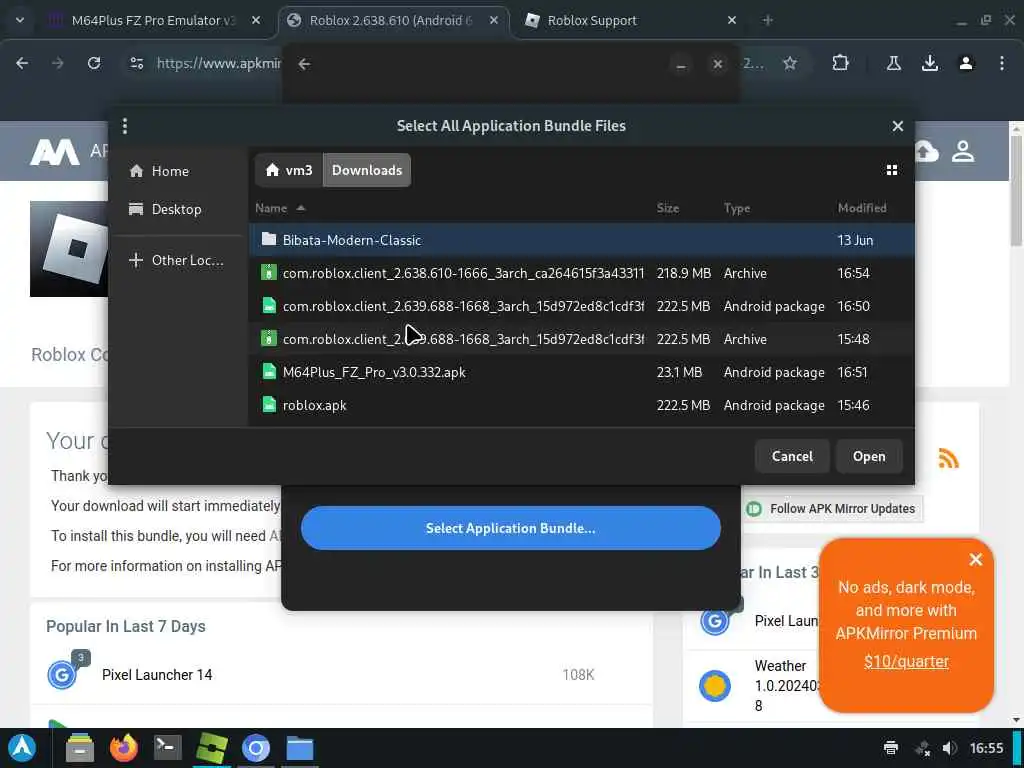Click Select Application Bundle button
1024x768 pixels.
(x=511, y=528)
